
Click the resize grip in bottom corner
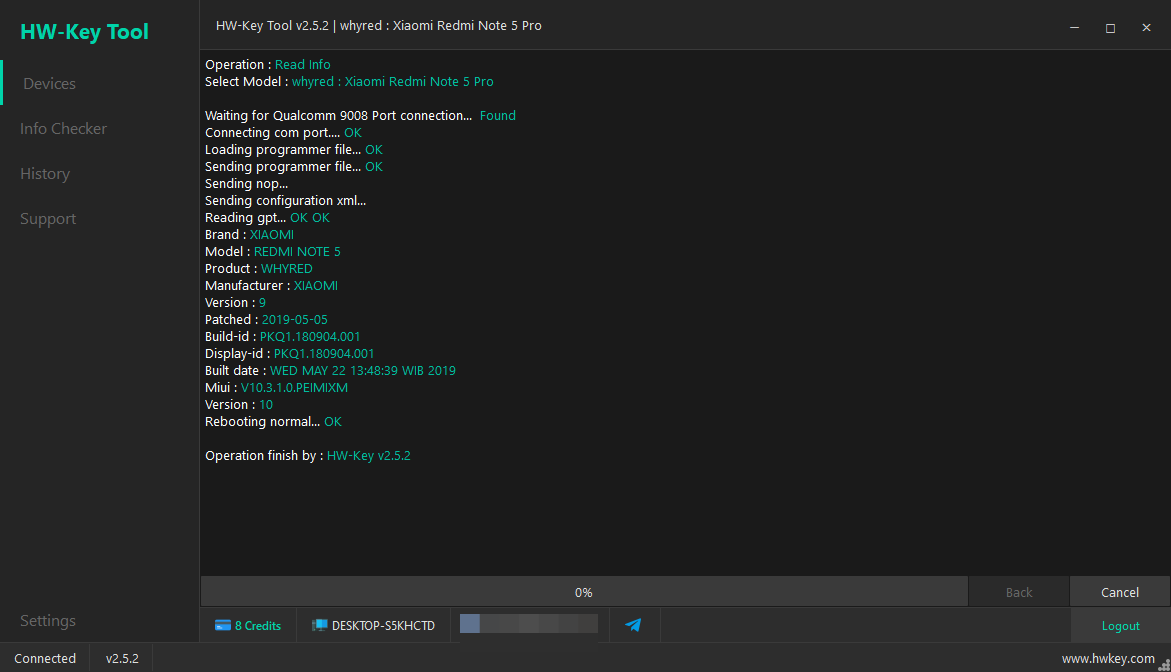click(1164, 665)
